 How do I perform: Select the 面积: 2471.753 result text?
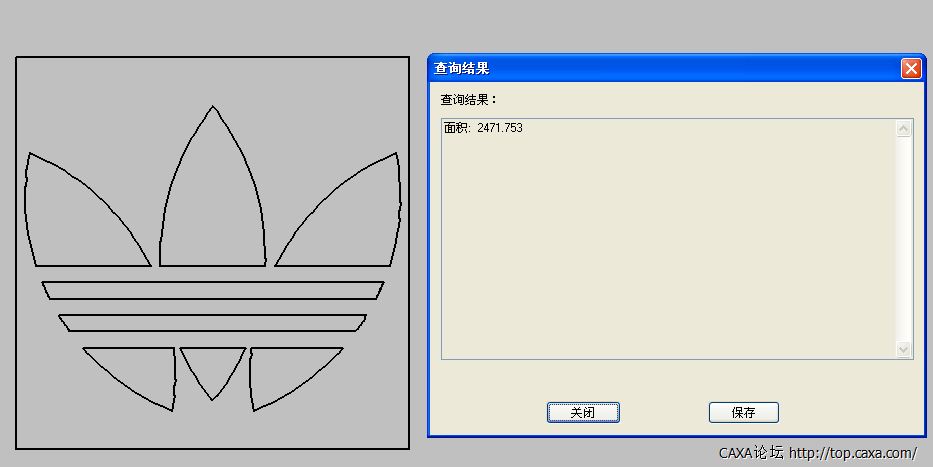pyautogui.click(x=483, y=128)
